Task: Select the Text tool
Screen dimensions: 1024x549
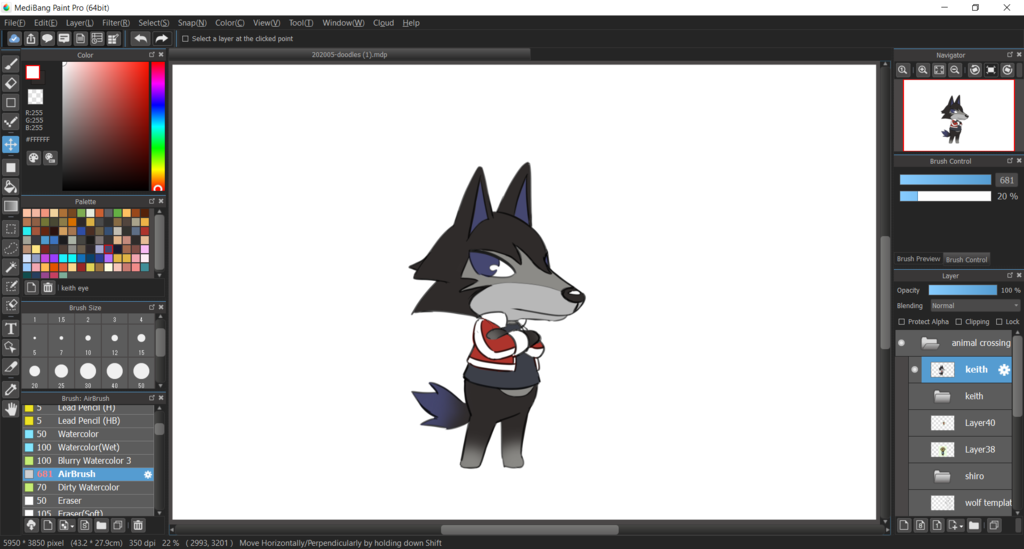Action: [x=11, y=328]
